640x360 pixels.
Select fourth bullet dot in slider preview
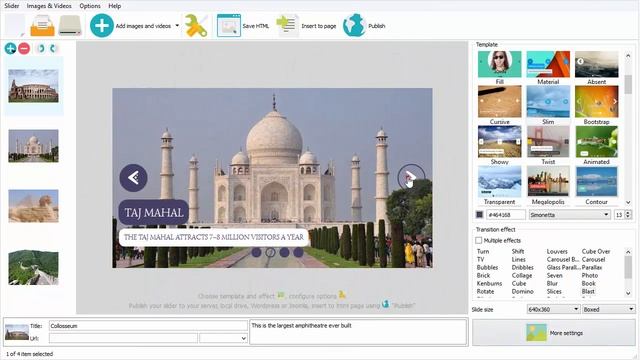click(x=298, y=252)
